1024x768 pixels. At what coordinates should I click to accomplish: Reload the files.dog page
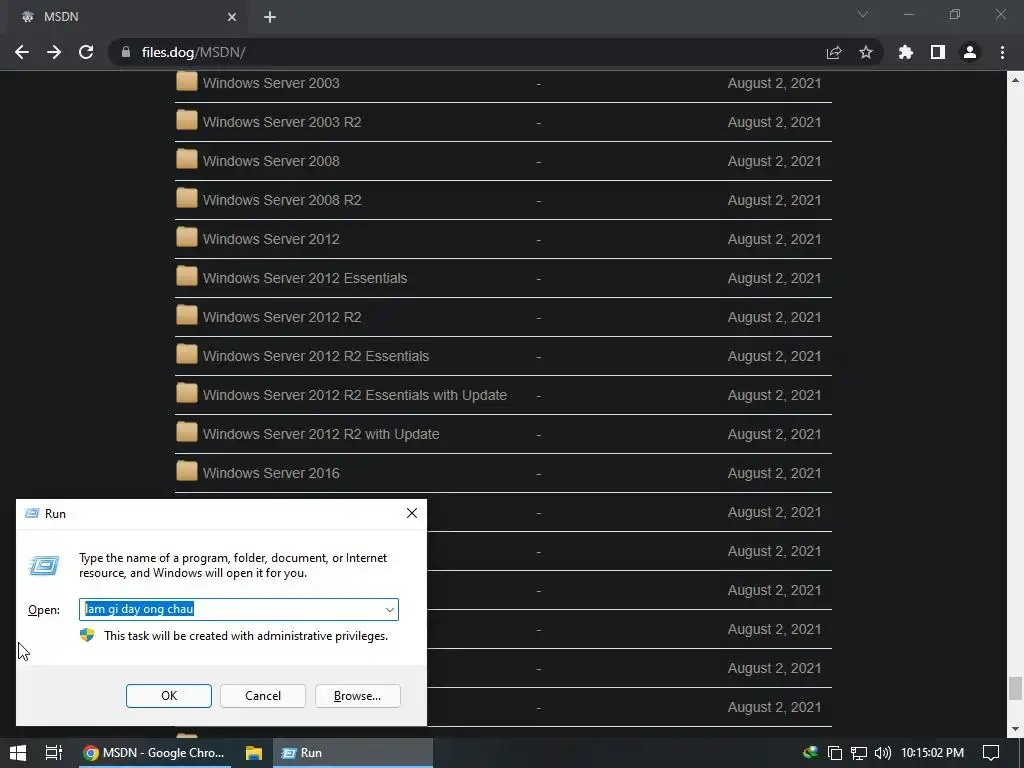(x=86, y=52)
